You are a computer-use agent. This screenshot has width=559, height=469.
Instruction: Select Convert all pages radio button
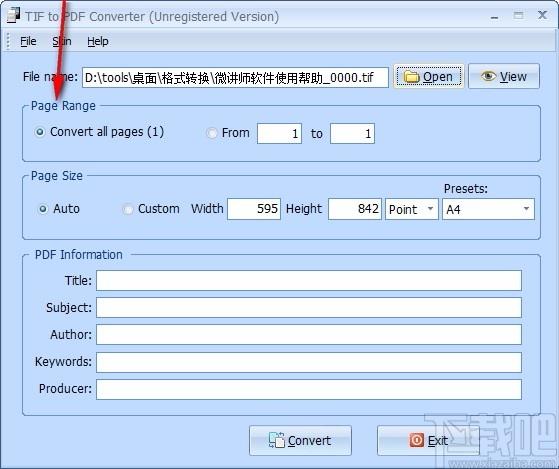40,132
